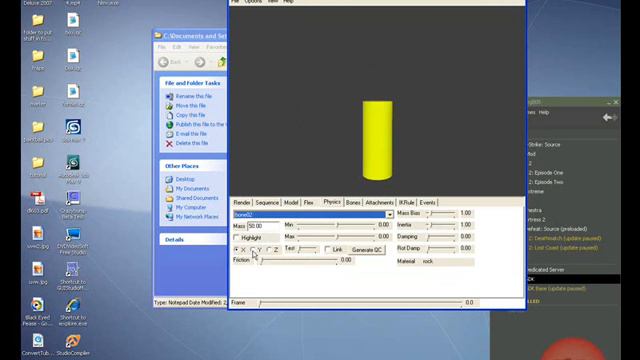Image resolution: width=640 pixels, height=360 pixels.
Task: Select the Autodesk 3ds Max 9 shortcut
Action: pos(73,169)
